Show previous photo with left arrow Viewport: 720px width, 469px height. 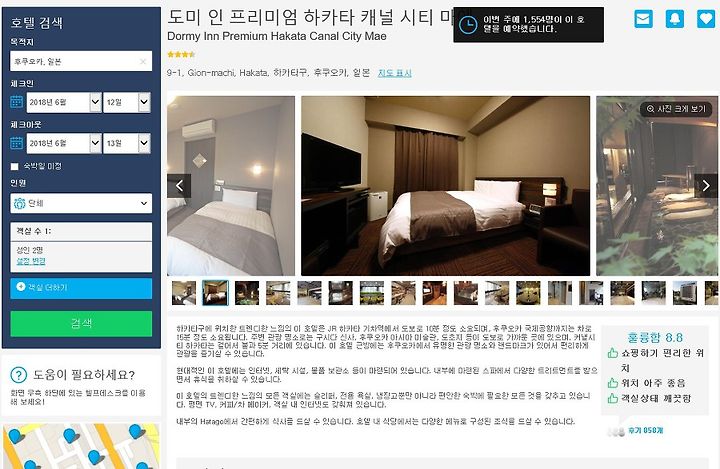point(179,186)
